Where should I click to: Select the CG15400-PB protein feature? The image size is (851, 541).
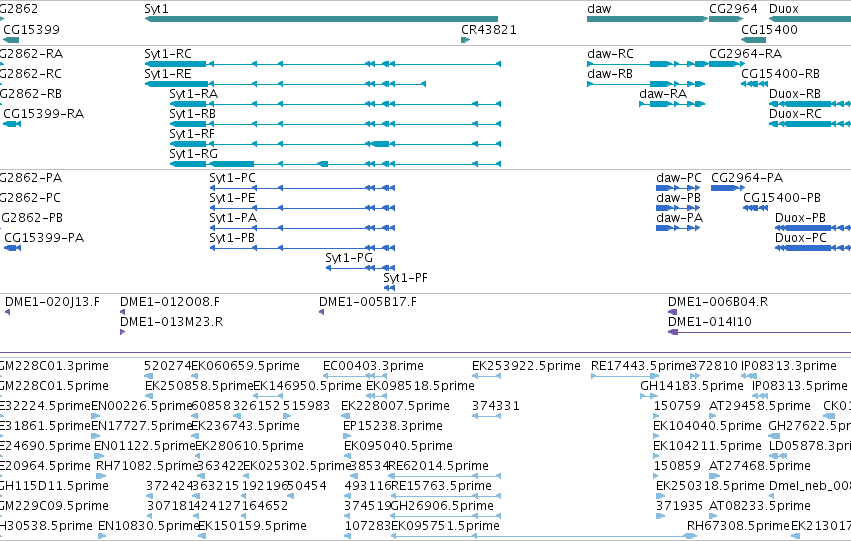coord(755,208)
